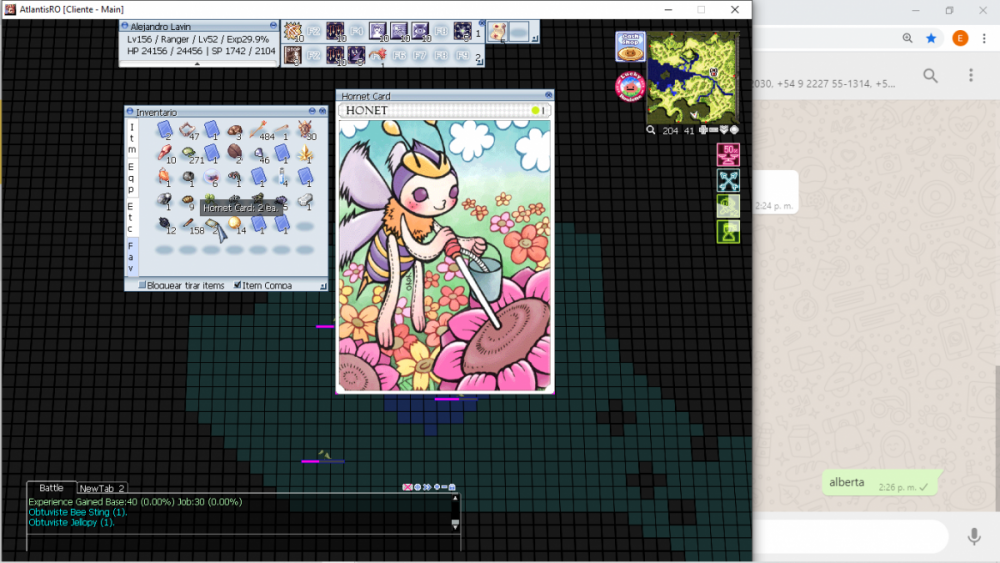Image resolution: width=1000 pixels, height=563 pixels.
Task: Click the Chrome bookmark star icon
Action: pos(931,38)
